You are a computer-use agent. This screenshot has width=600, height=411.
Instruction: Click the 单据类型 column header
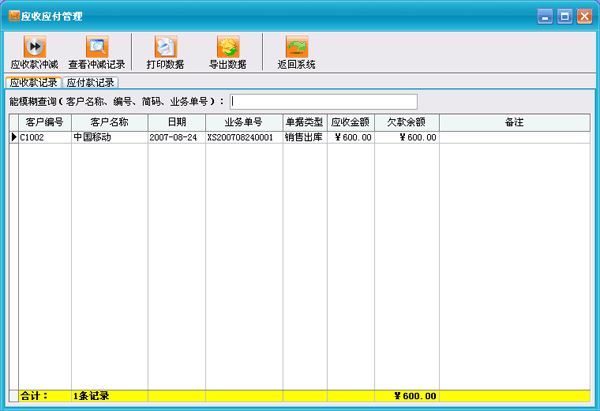coord(305,122)
